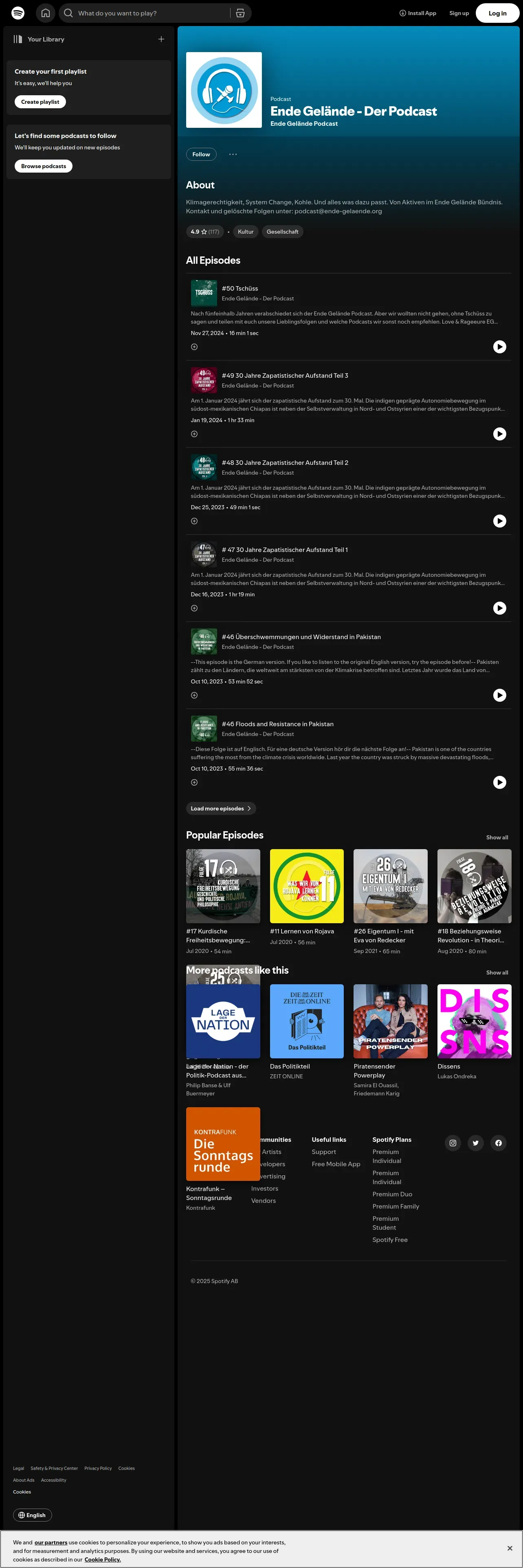Viewport: 523px width, 1568px height.
Task: Click the rating star 4.9 chip
Action: pos(204,232)
